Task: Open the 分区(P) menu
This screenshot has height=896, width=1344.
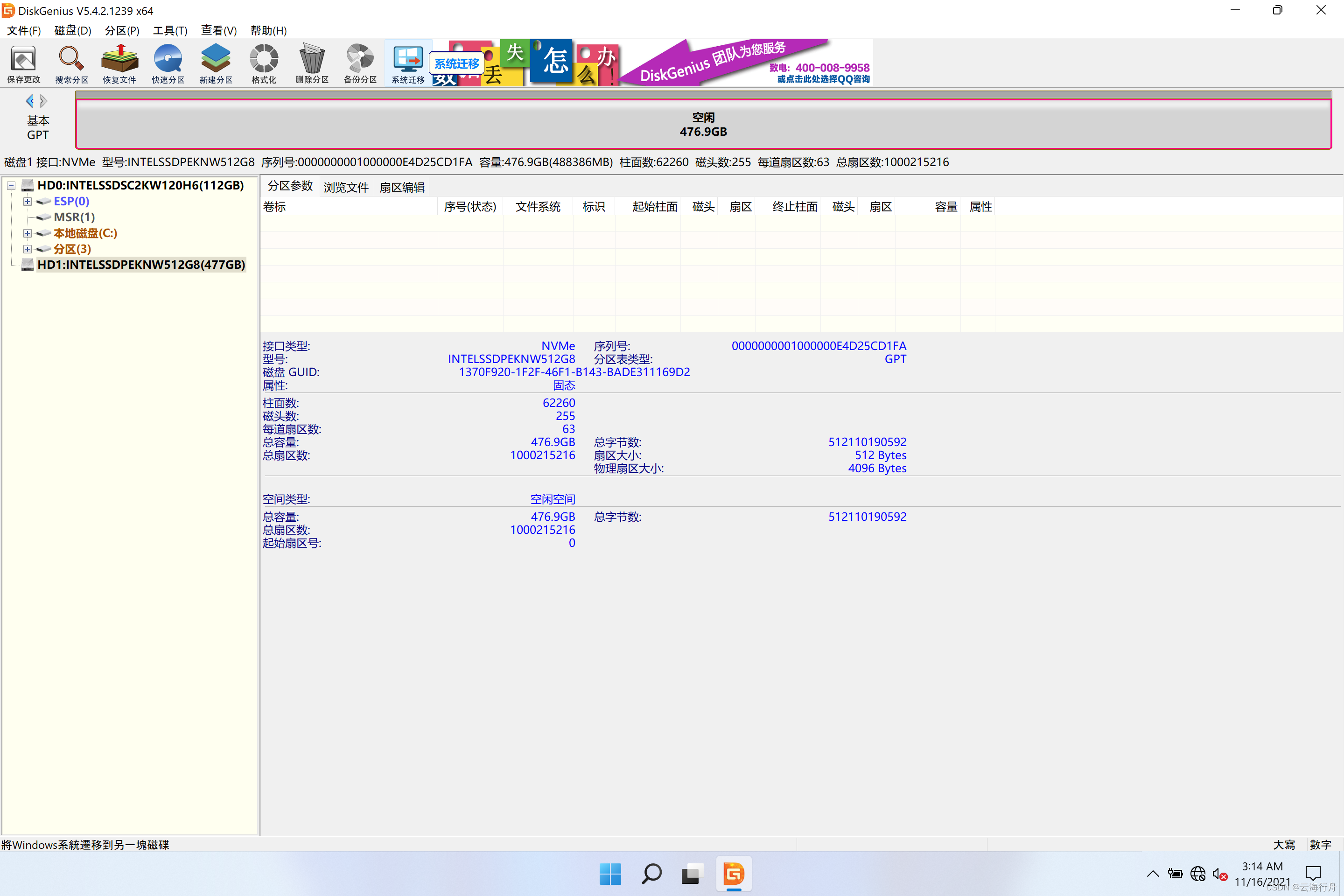Action: [122, 30]
